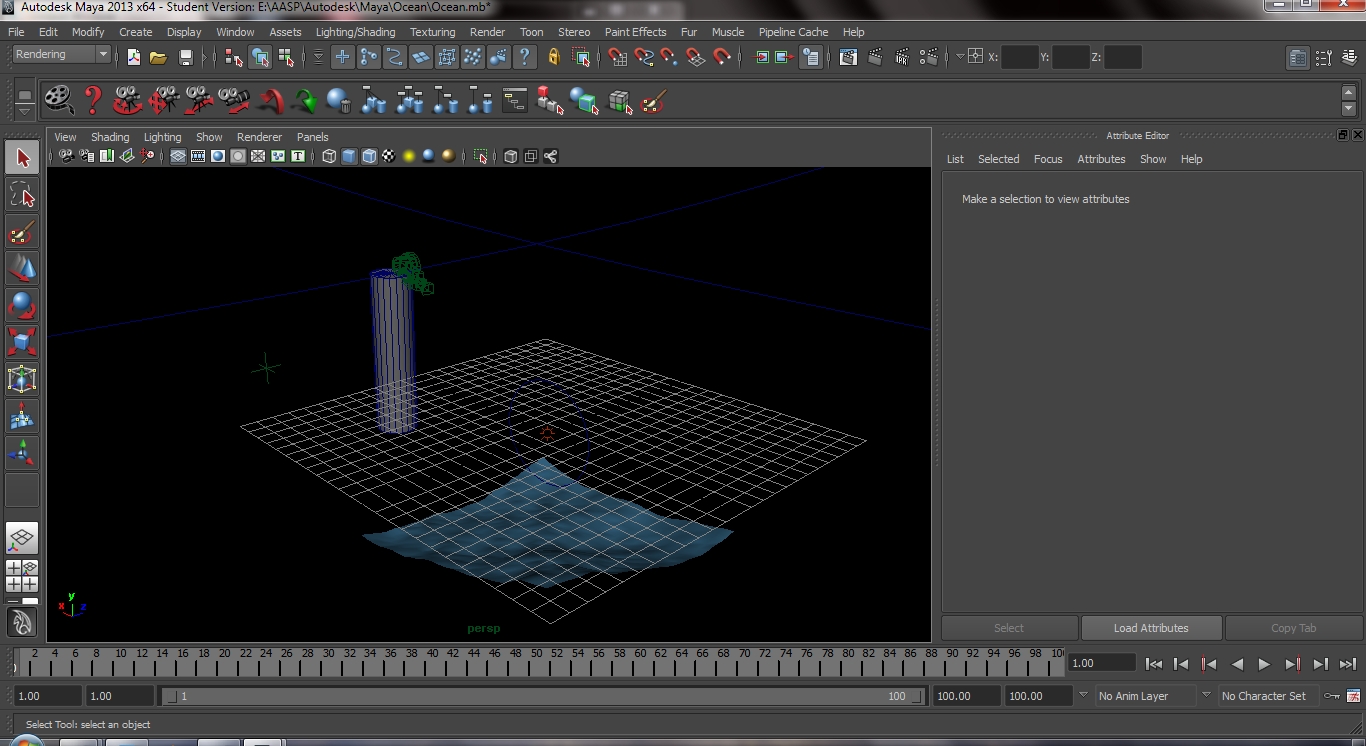Open the Paint Effects menu
1366x746 pixels.
point(635,31)
